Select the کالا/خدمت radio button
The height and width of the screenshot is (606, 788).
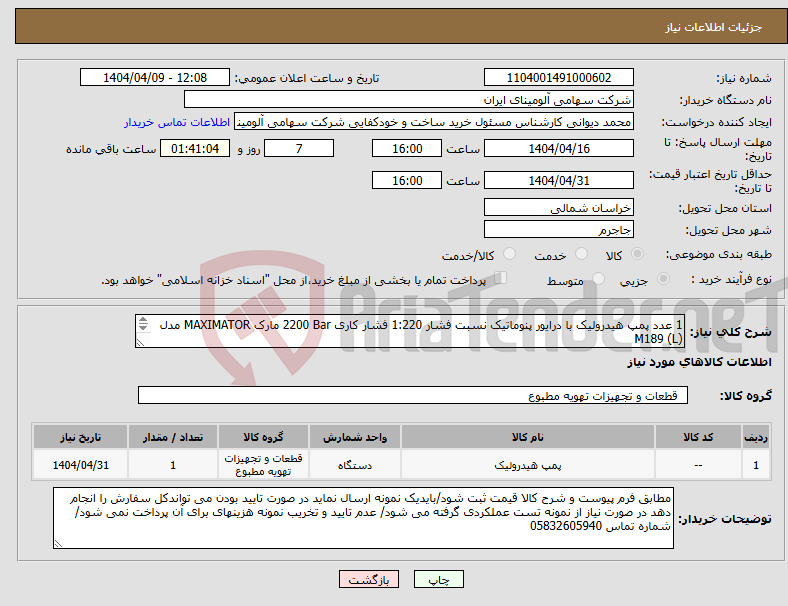point(509,254)
